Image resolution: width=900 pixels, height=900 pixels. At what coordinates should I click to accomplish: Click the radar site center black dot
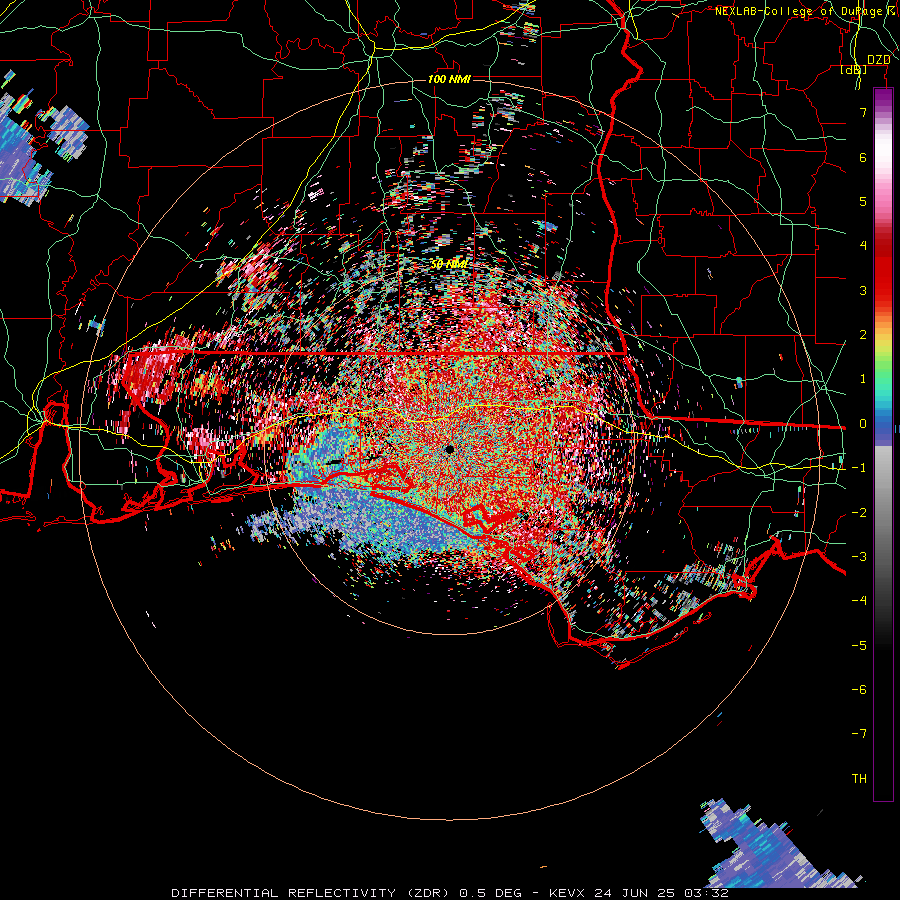(449, 449)
